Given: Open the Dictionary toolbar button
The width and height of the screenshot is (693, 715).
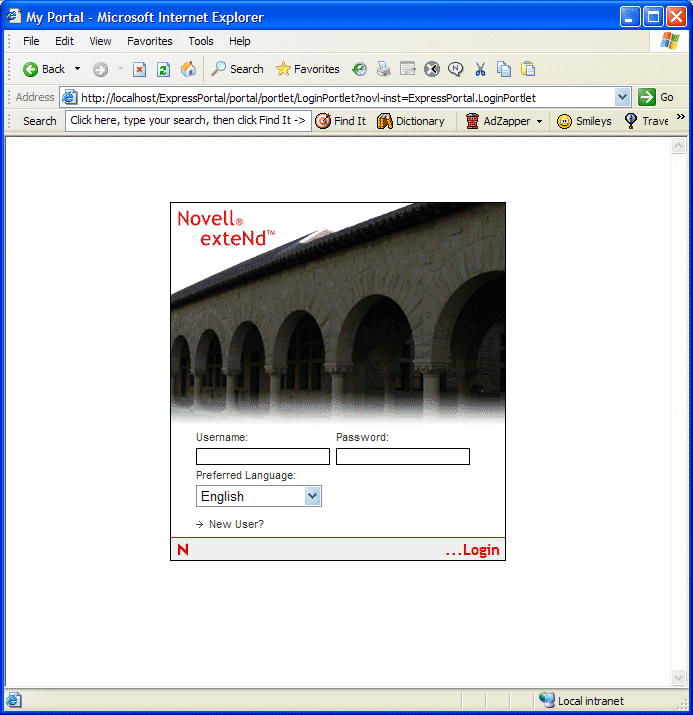Looking at the screenshot, I should (410, 121).
